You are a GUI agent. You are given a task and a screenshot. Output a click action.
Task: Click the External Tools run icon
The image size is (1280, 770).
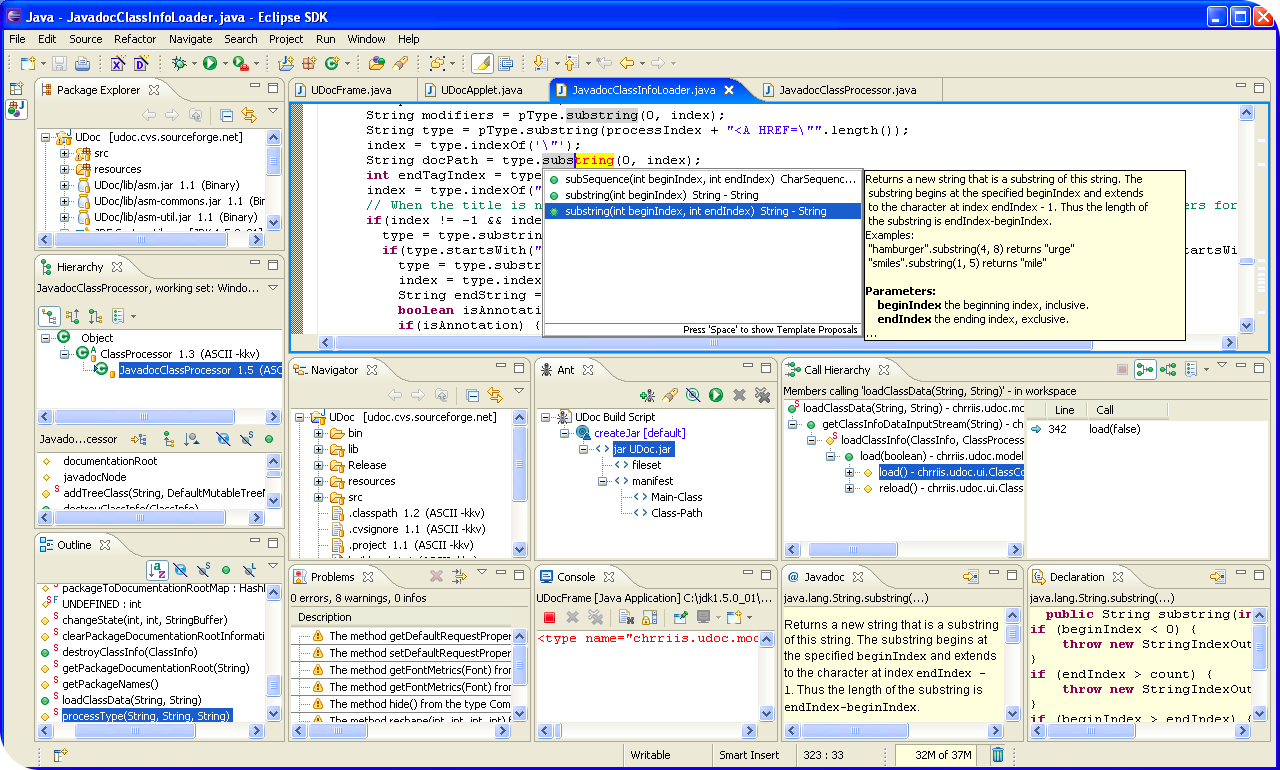point(241,63)
